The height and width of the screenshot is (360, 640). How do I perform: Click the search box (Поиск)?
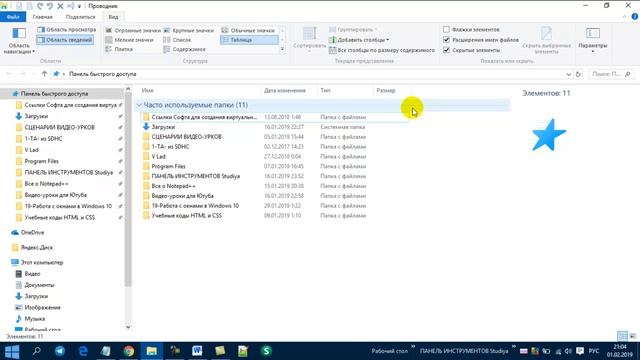(x=611, y=74)
